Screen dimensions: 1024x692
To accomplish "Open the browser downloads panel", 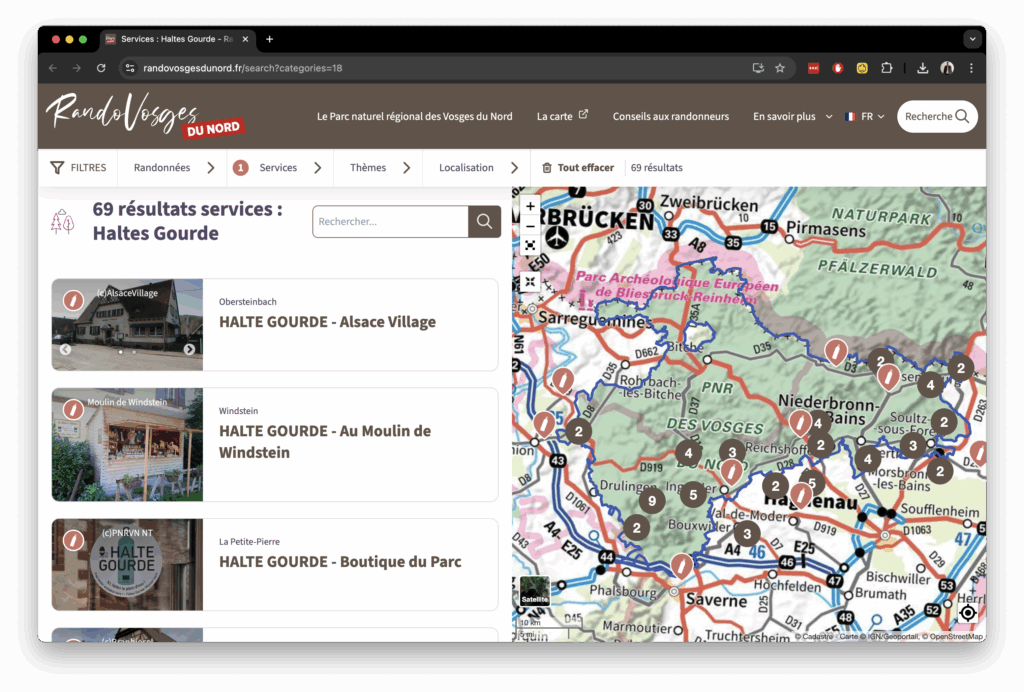I will point(923,68).
